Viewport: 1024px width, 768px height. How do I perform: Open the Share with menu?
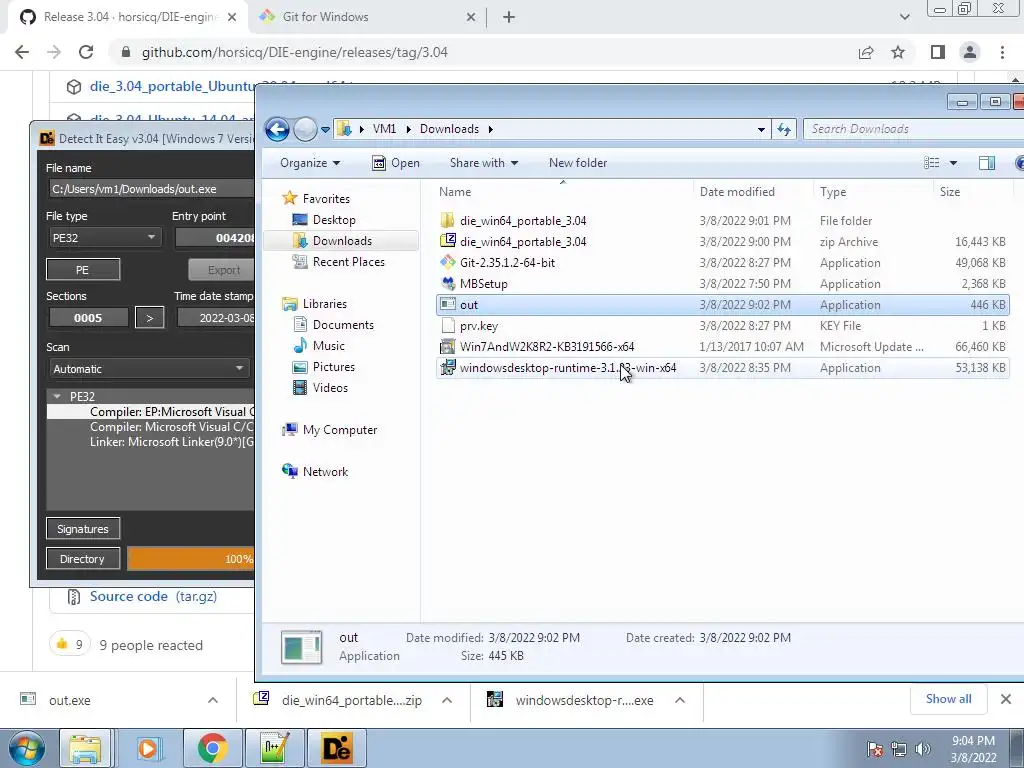click(483, 163)
